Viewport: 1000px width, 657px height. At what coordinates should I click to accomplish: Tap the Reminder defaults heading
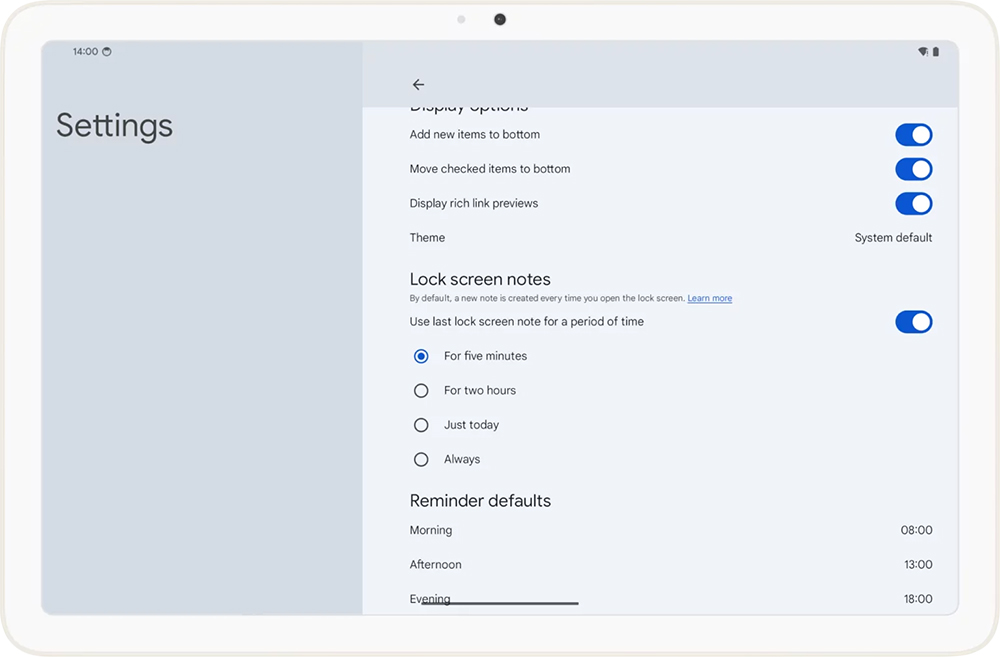[480, 501]
